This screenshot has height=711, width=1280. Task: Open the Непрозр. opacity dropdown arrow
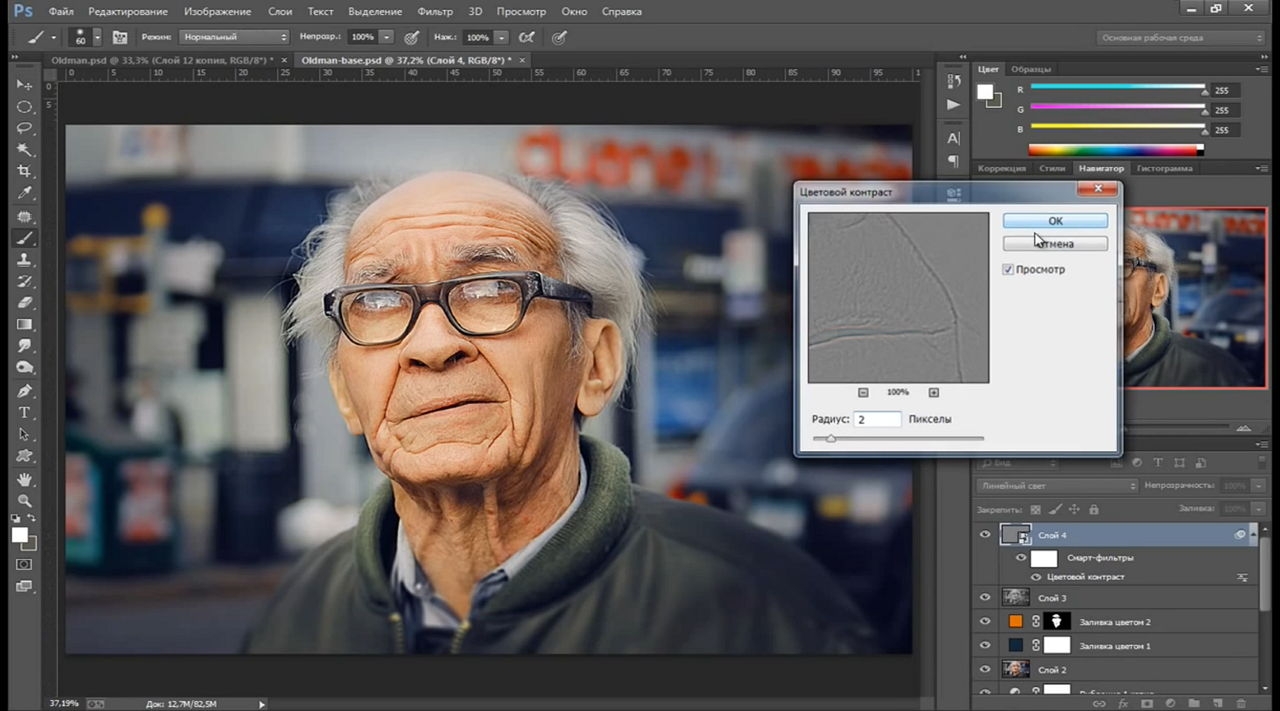coord(386,37)
